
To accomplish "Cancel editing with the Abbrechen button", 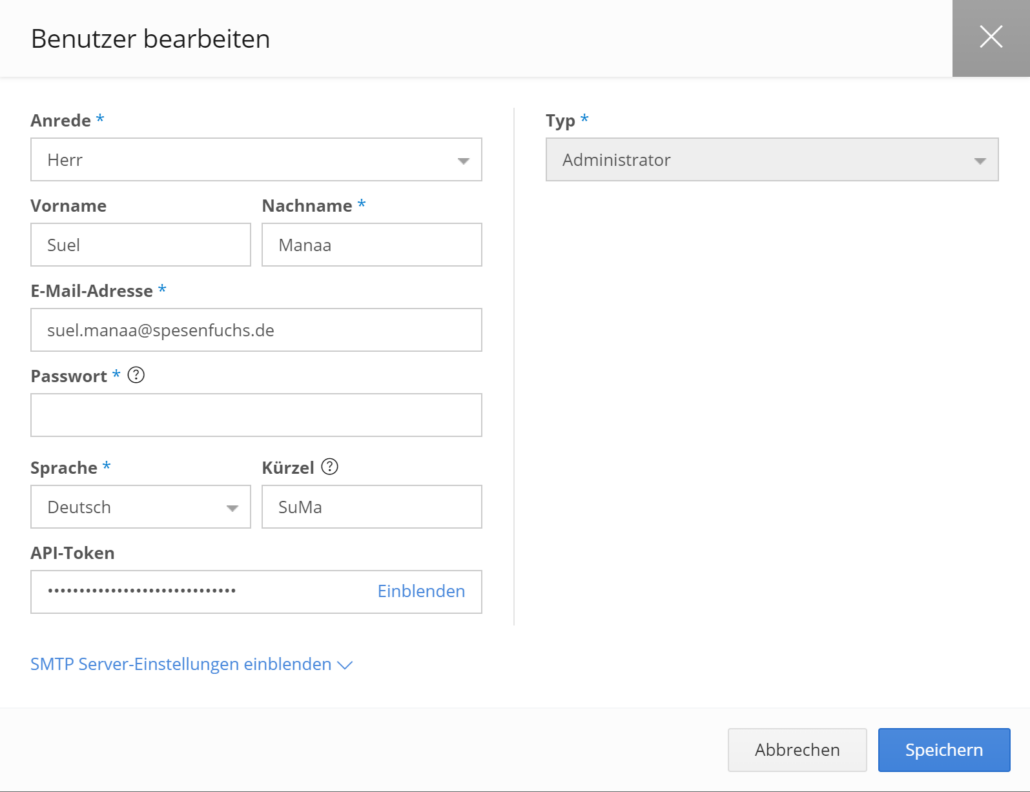I will (796, 749).
